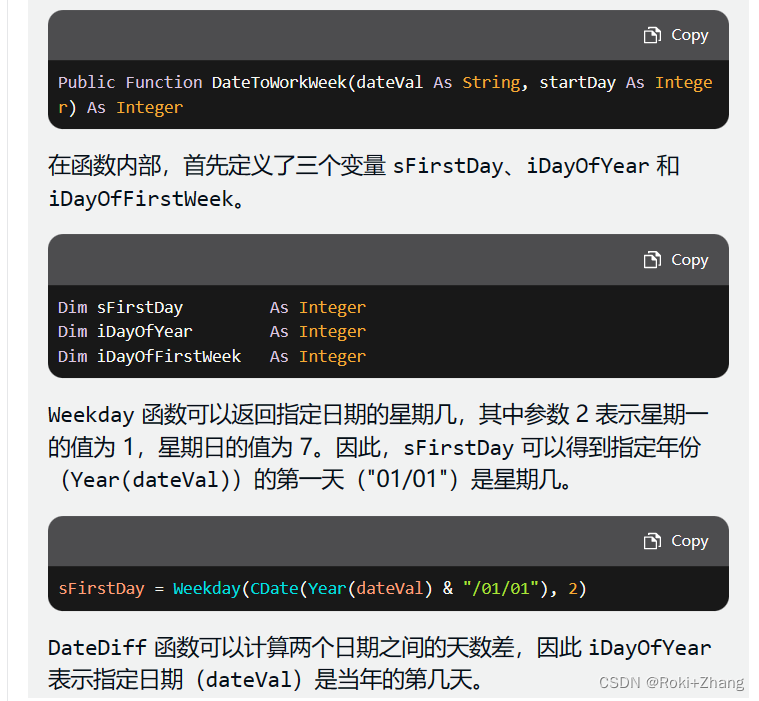Click the line 'Dim sFirstDay As Integer'
Viewport: 759px width, 701px height.
[x=212, y=307]
